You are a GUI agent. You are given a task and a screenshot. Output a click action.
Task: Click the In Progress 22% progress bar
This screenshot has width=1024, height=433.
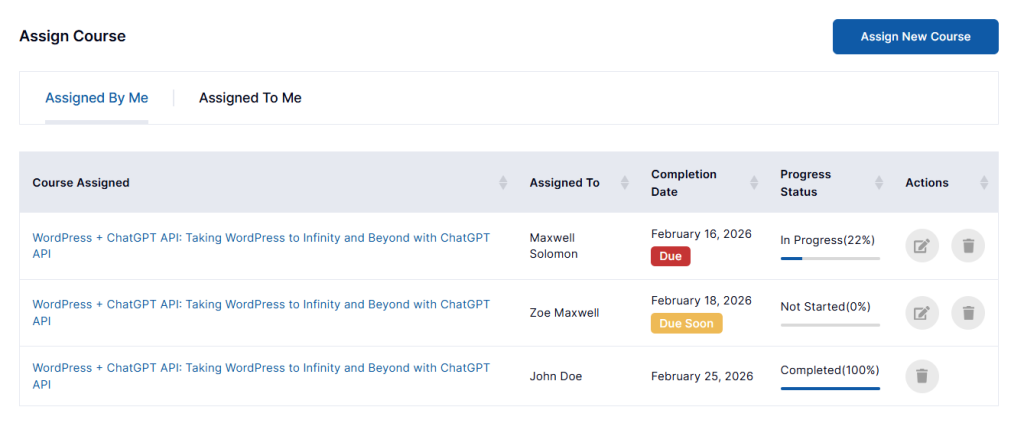pyautogui.click(x=830, y=258)
